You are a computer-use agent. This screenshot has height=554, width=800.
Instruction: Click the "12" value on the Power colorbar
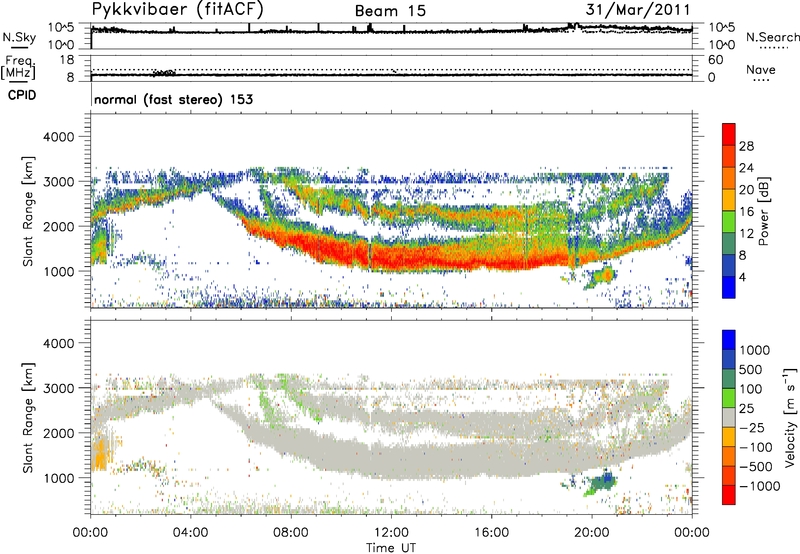[746, 234]
